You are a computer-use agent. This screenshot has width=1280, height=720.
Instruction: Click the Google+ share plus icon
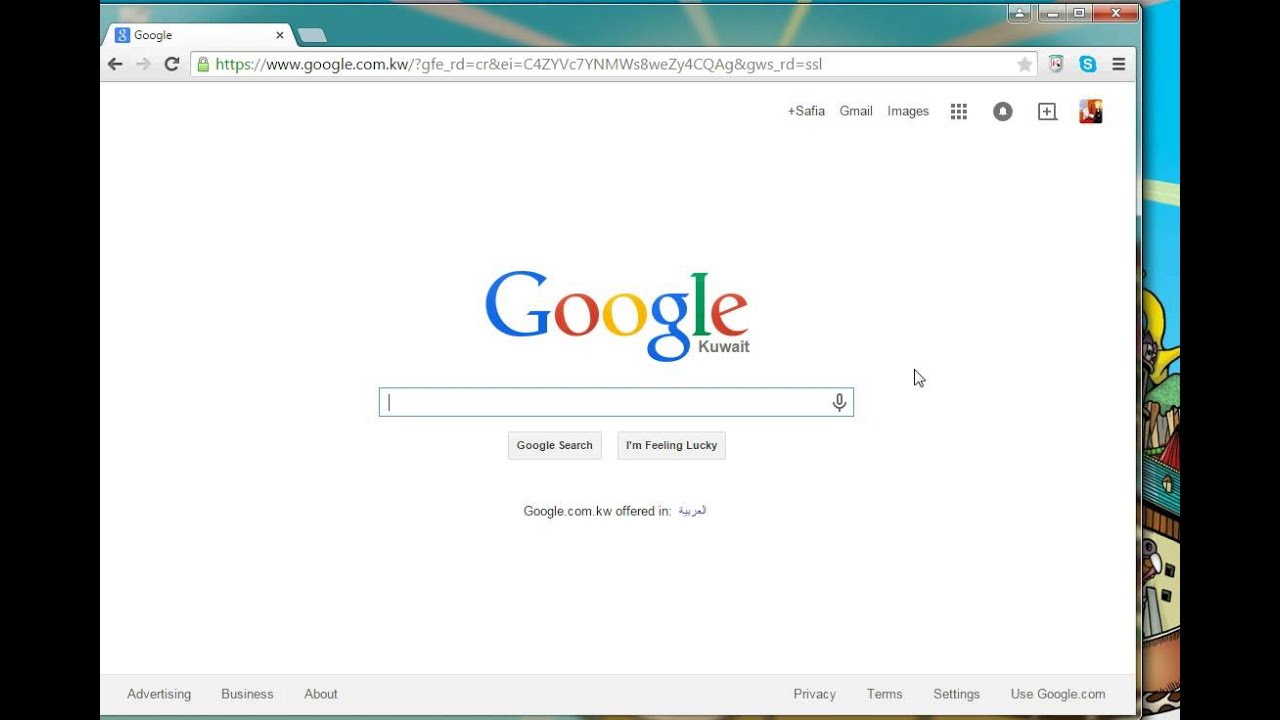[x=1047, y=112]
